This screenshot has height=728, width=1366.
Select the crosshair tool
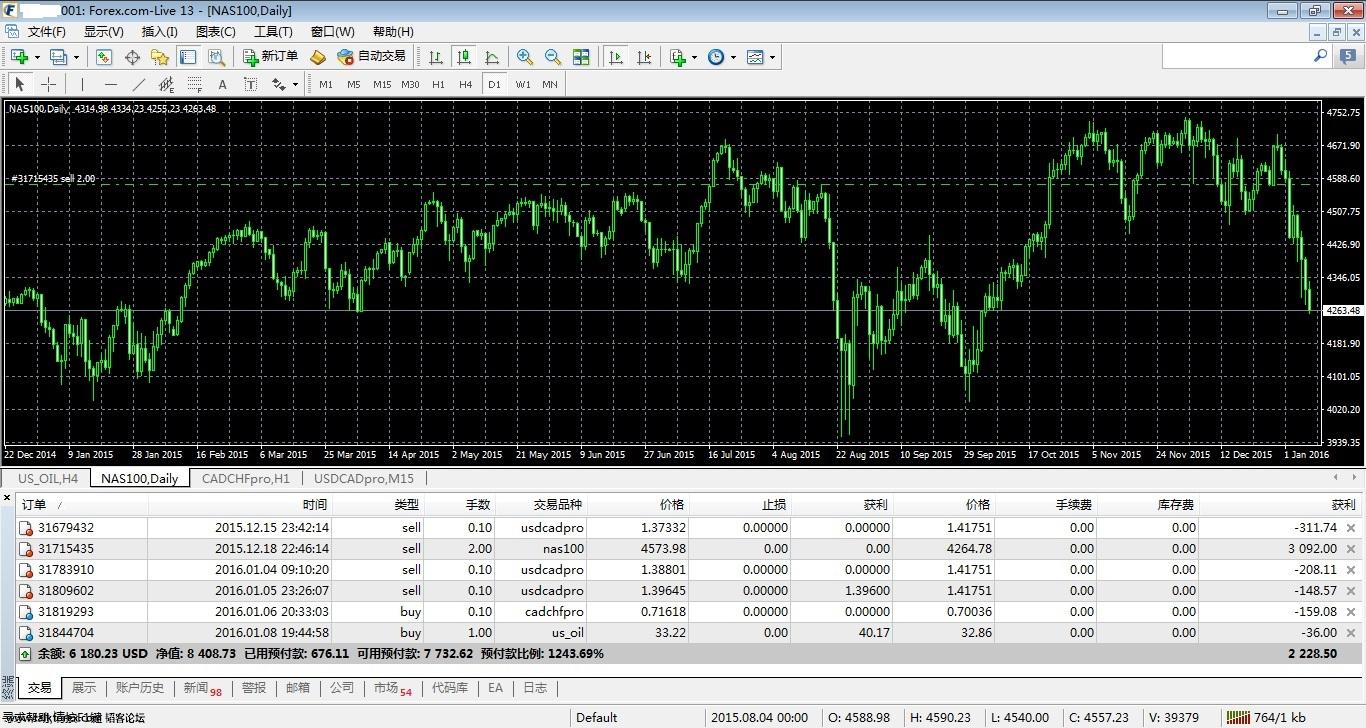[48, 84]
